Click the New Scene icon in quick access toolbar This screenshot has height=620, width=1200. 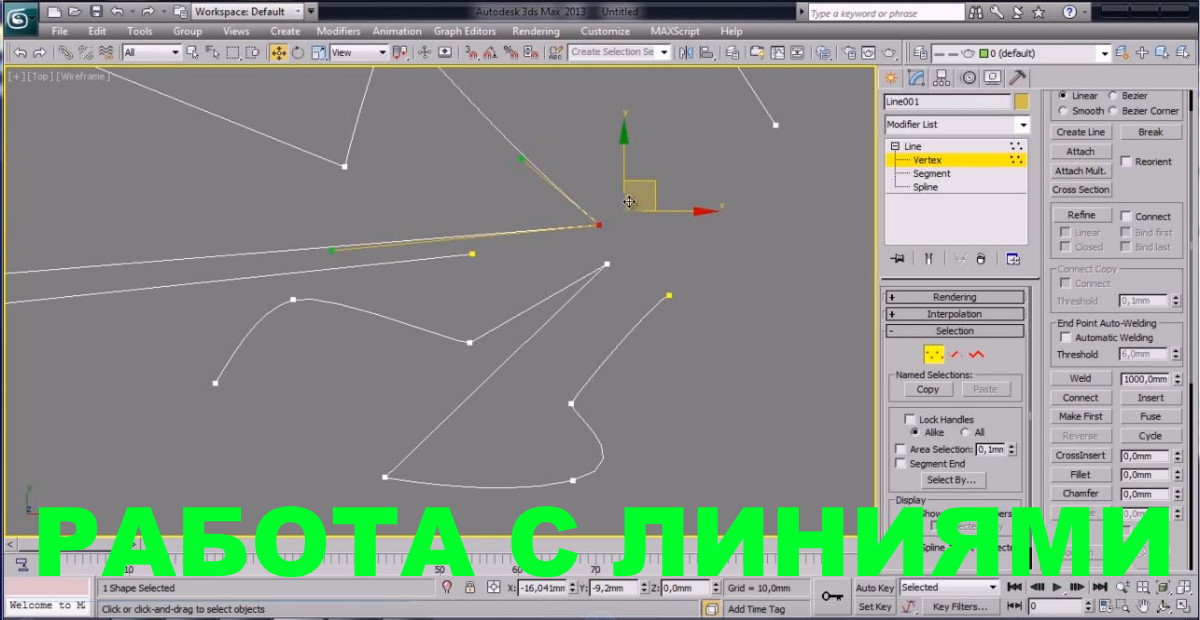coord(53,11)
